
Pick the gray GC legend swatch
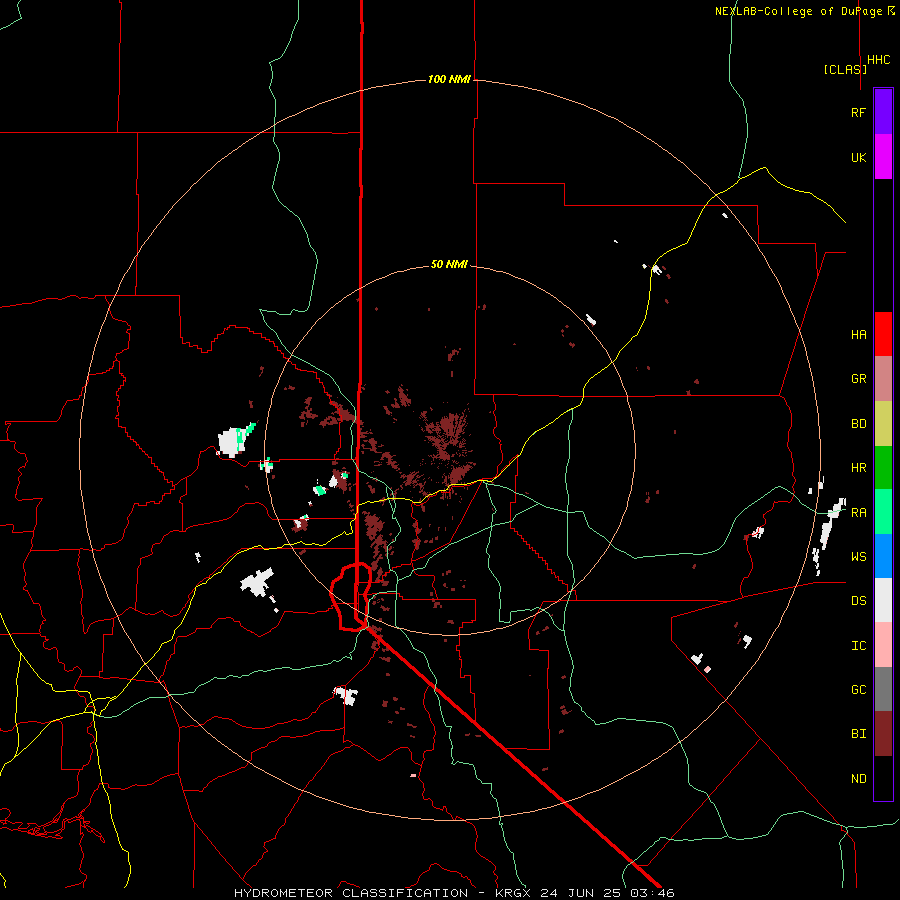(883, 689)
